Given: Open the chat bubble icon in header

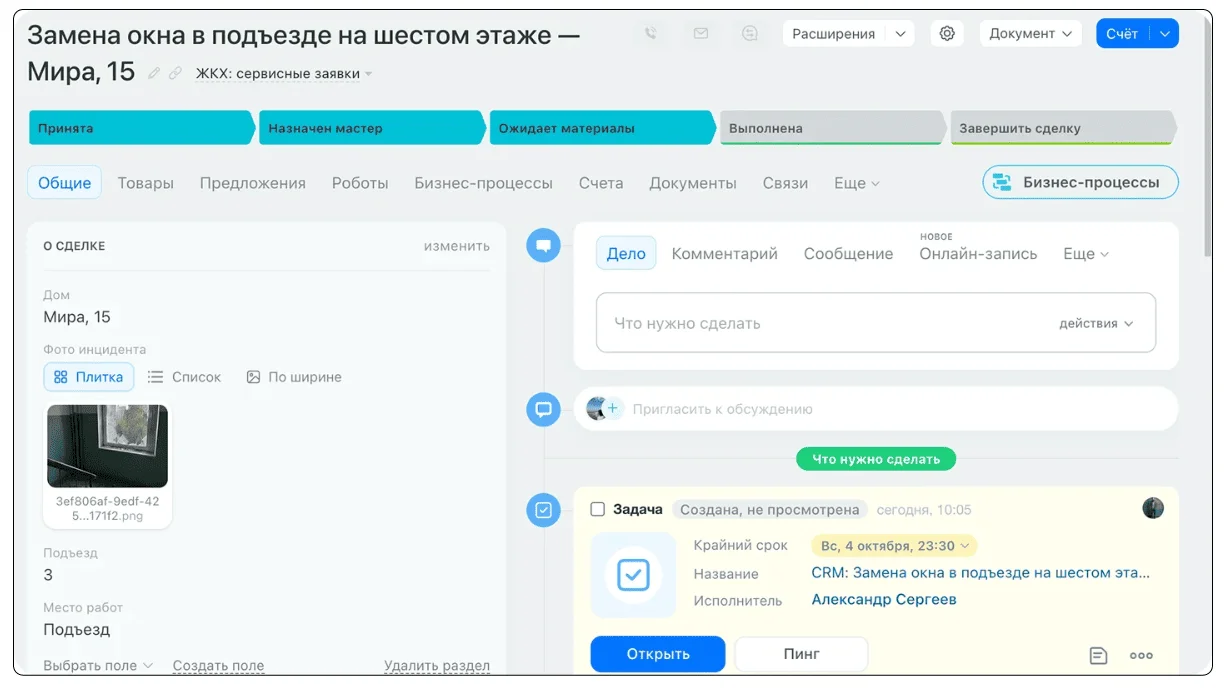Looking at the screenshot, I should (750, 33).
